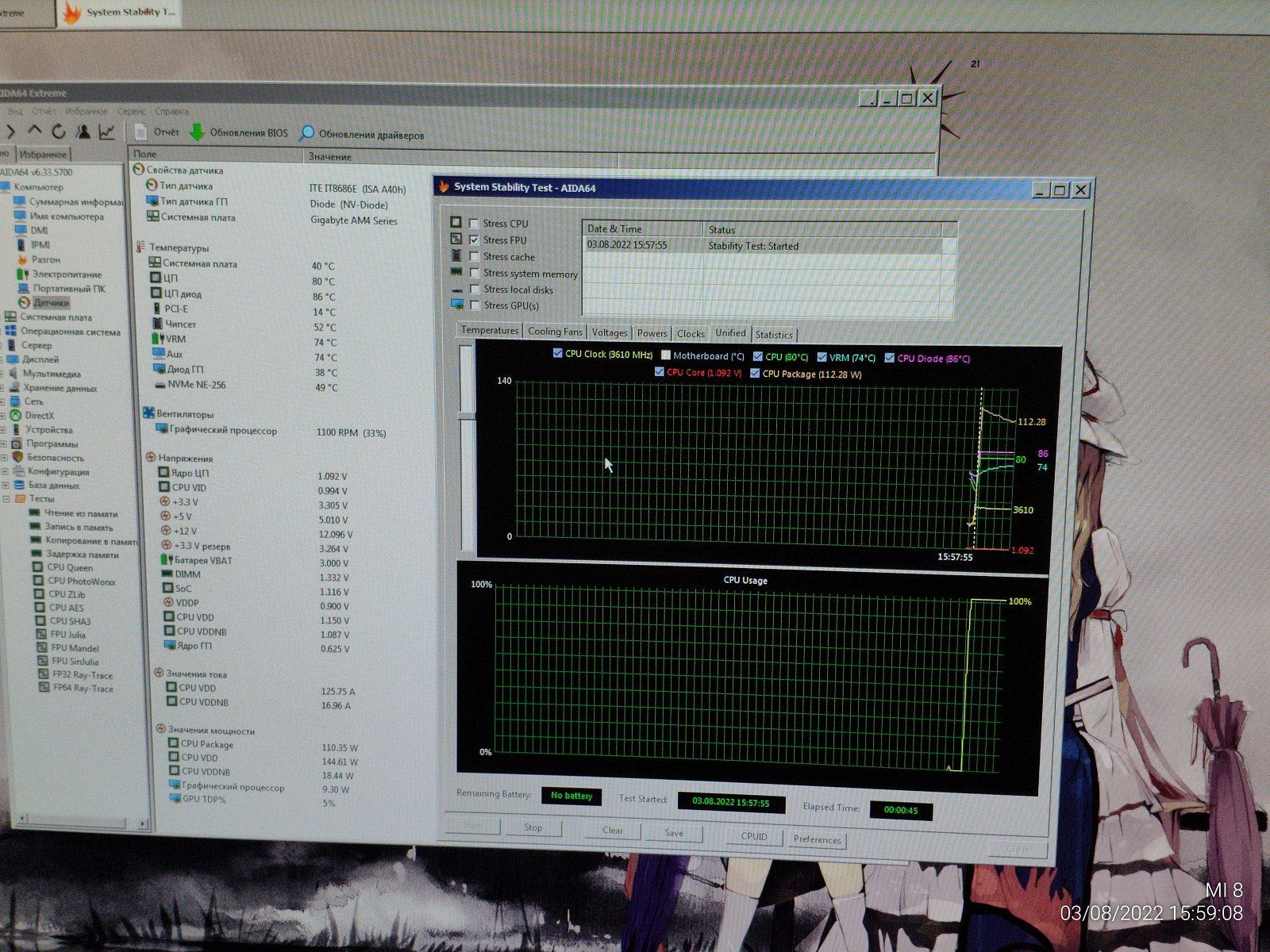Click the forward arrow navigation icon
1270x952 pixels.
point(11,131)
